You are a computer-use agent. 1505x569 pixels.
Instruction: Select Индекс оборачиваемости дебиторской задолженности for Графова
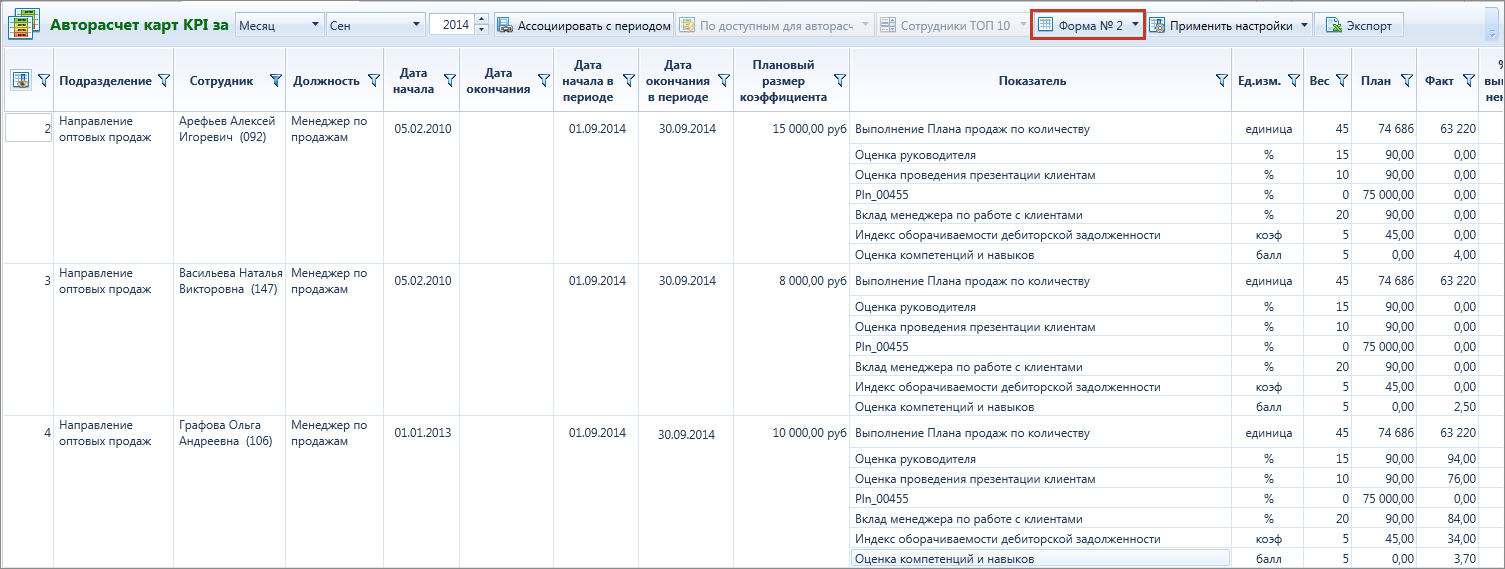pos(1041,539)
